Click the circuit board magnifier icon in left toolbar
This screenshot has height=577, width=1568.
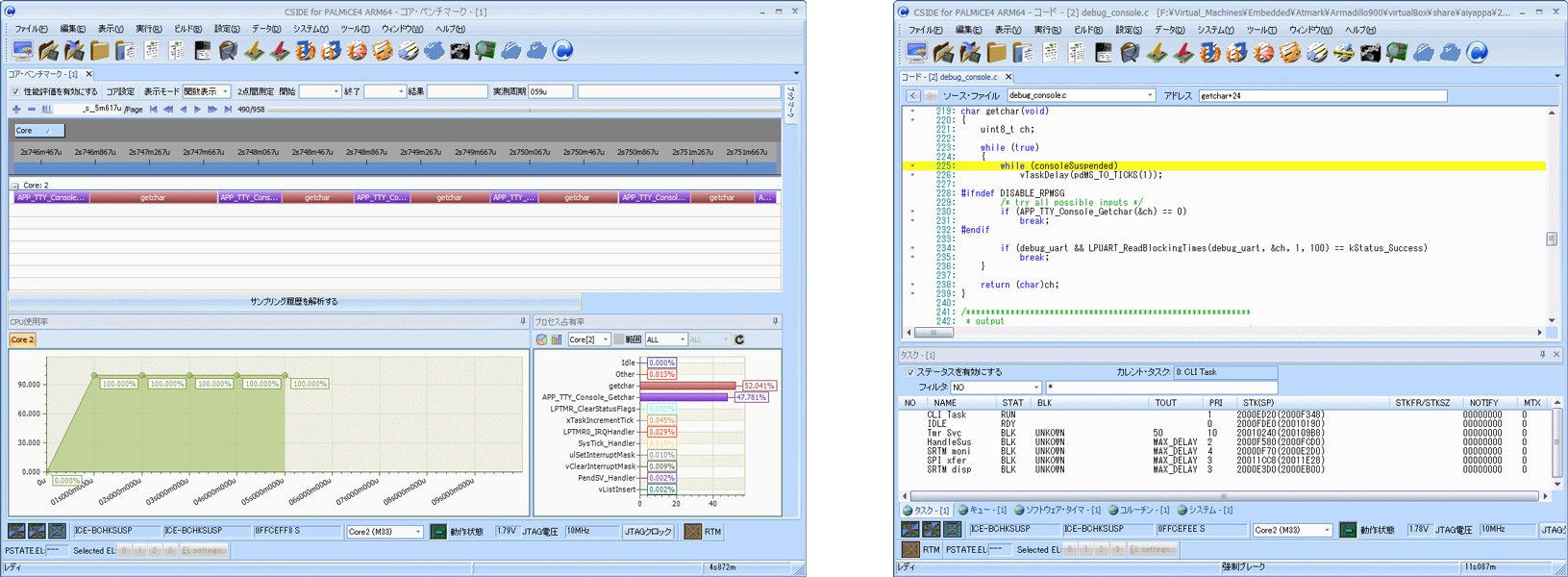(485, 50)
